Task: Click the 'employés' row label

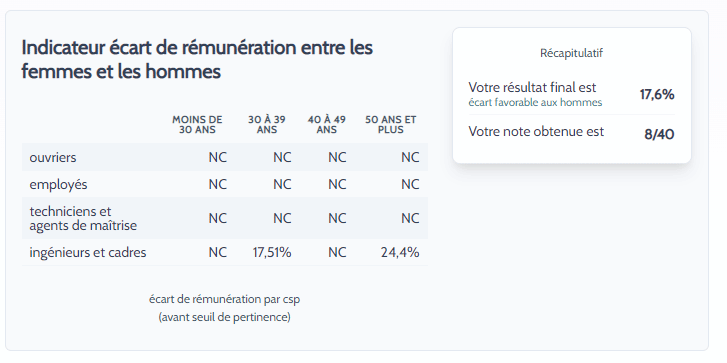Action: (x=58, y=185)
